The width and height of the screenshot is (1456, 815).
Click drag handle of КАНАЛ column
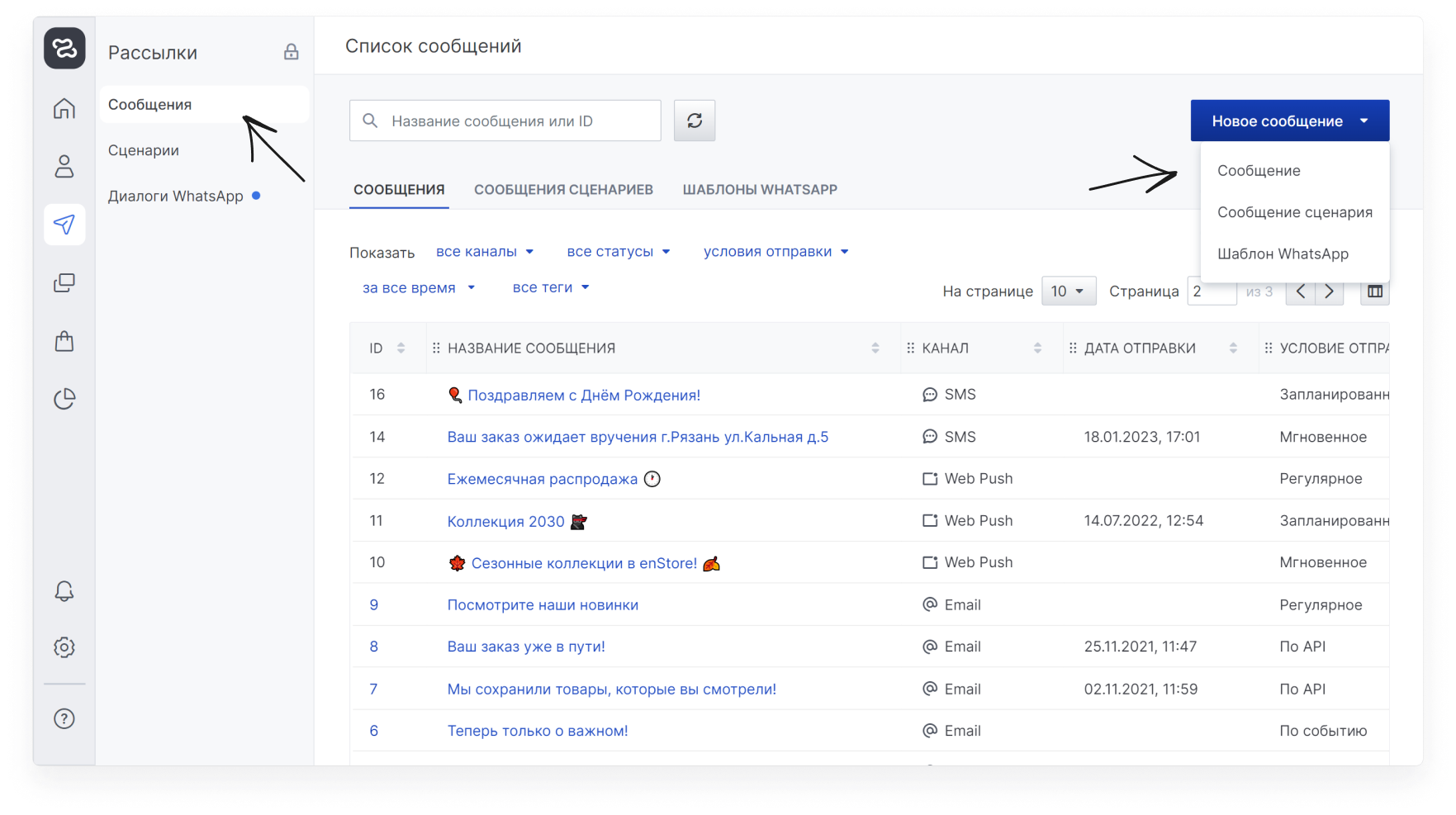(911, 348)
